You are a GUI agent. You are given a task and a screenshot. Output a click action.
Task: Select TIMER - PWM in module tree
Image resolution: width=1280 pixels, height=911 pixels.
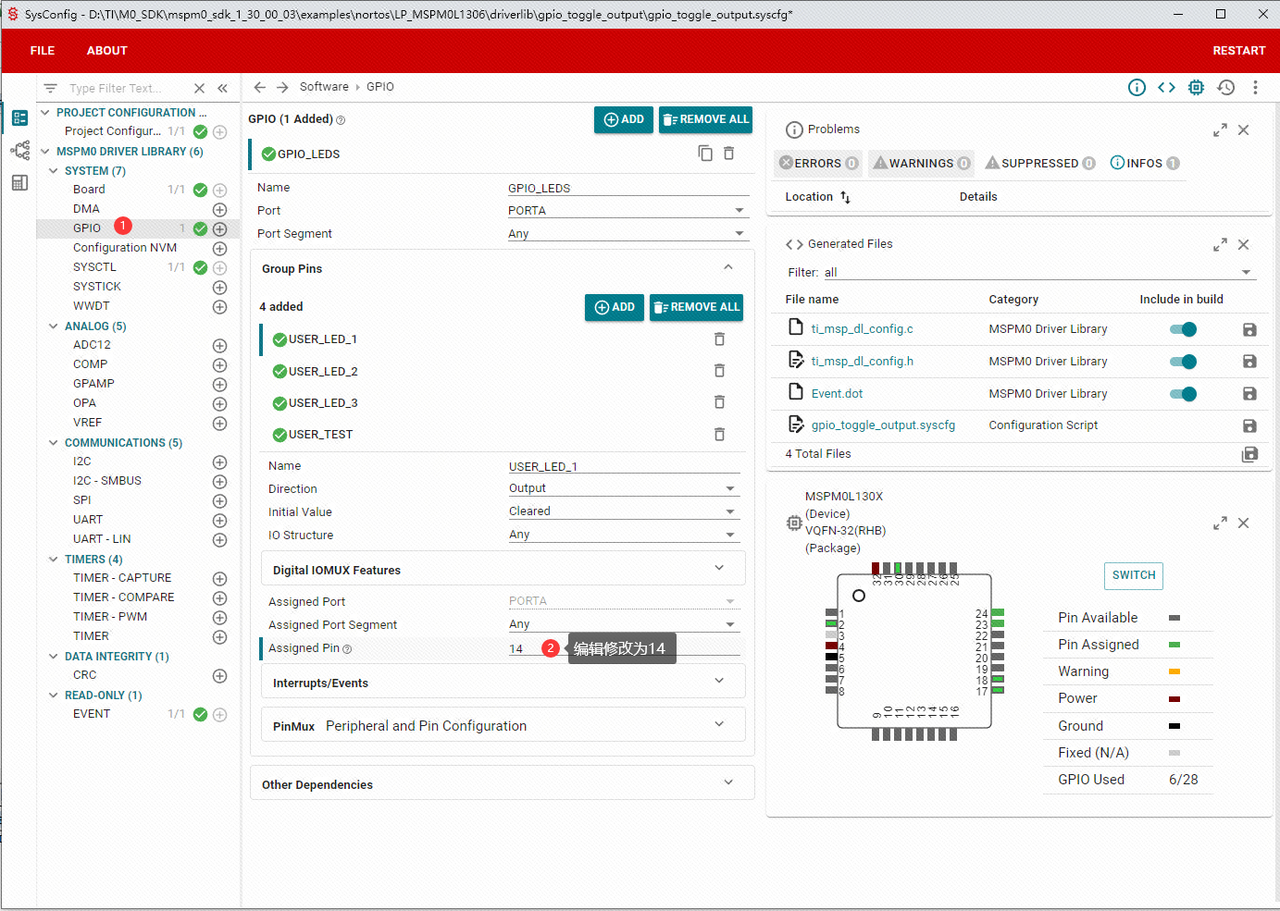pyautogui.click(x=110, y=617)
